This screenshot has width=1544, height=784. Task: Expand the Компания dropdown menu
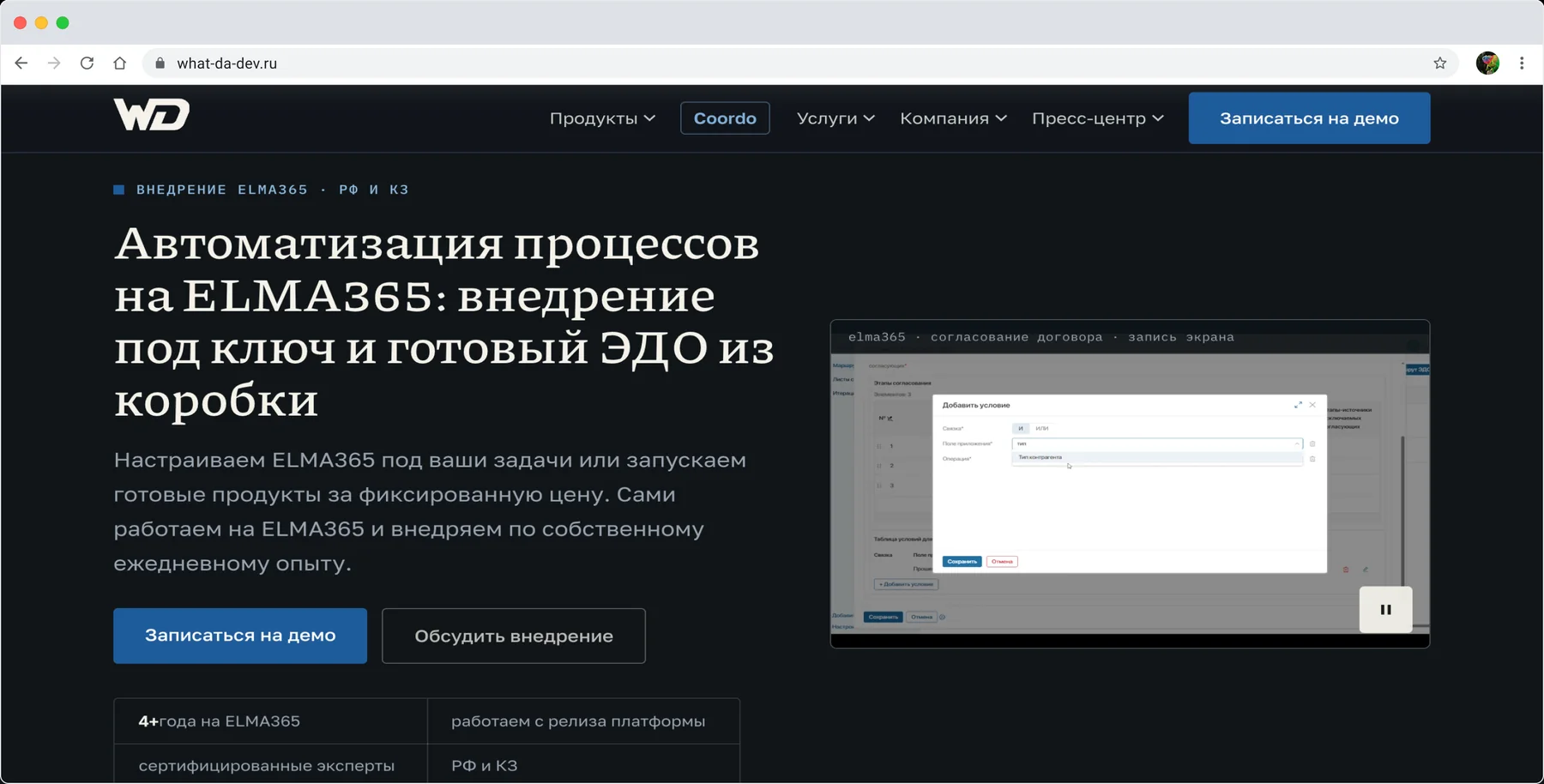click(953, 118)
